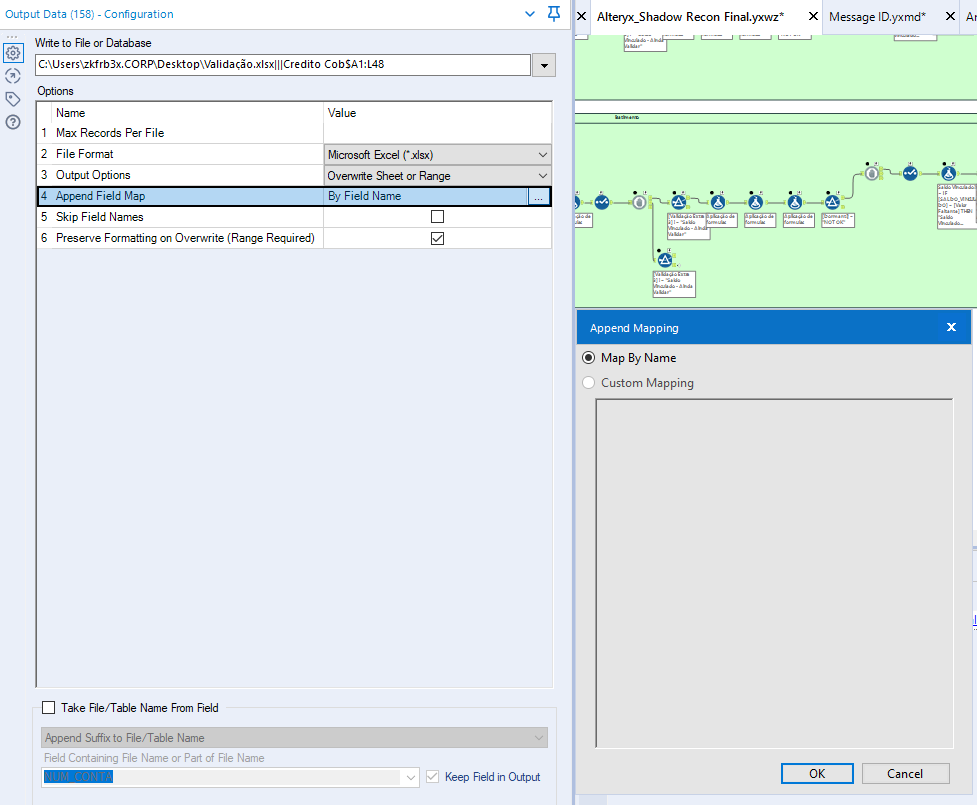Toggle the Skip Field Names checkbox
The width and height of the screenshot is (977, 805).
click(437, 217)
